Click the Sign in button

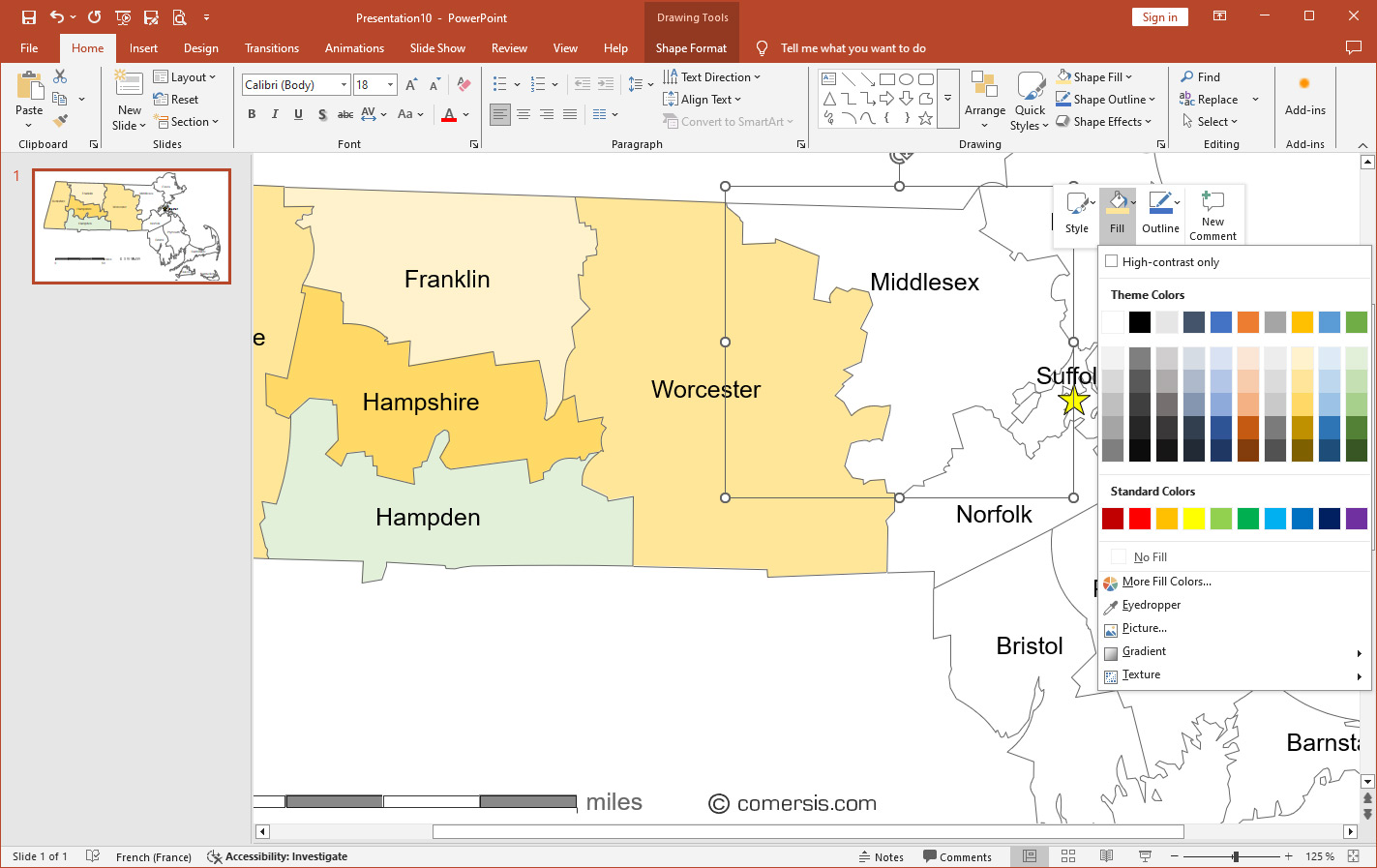pyautogui.click(x=1159, y=17)
